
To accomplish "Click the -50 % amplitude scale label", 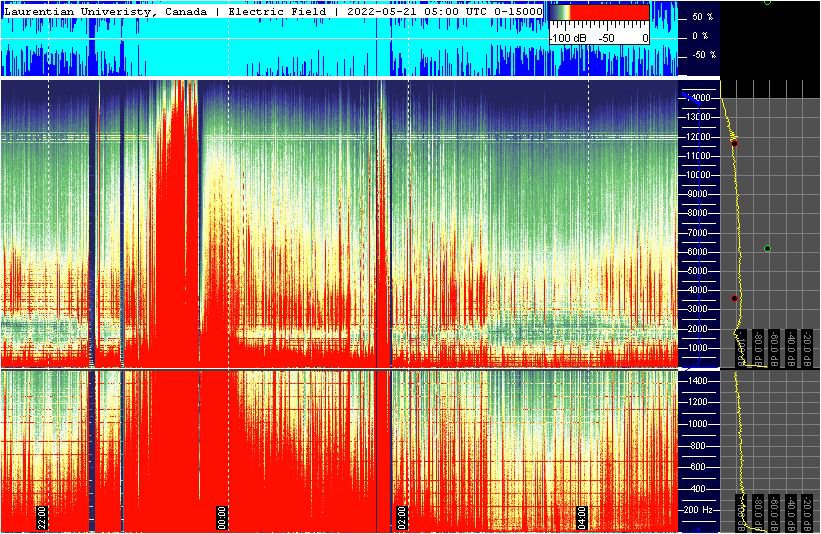I will pyautogui.click(x=702, y=55).
